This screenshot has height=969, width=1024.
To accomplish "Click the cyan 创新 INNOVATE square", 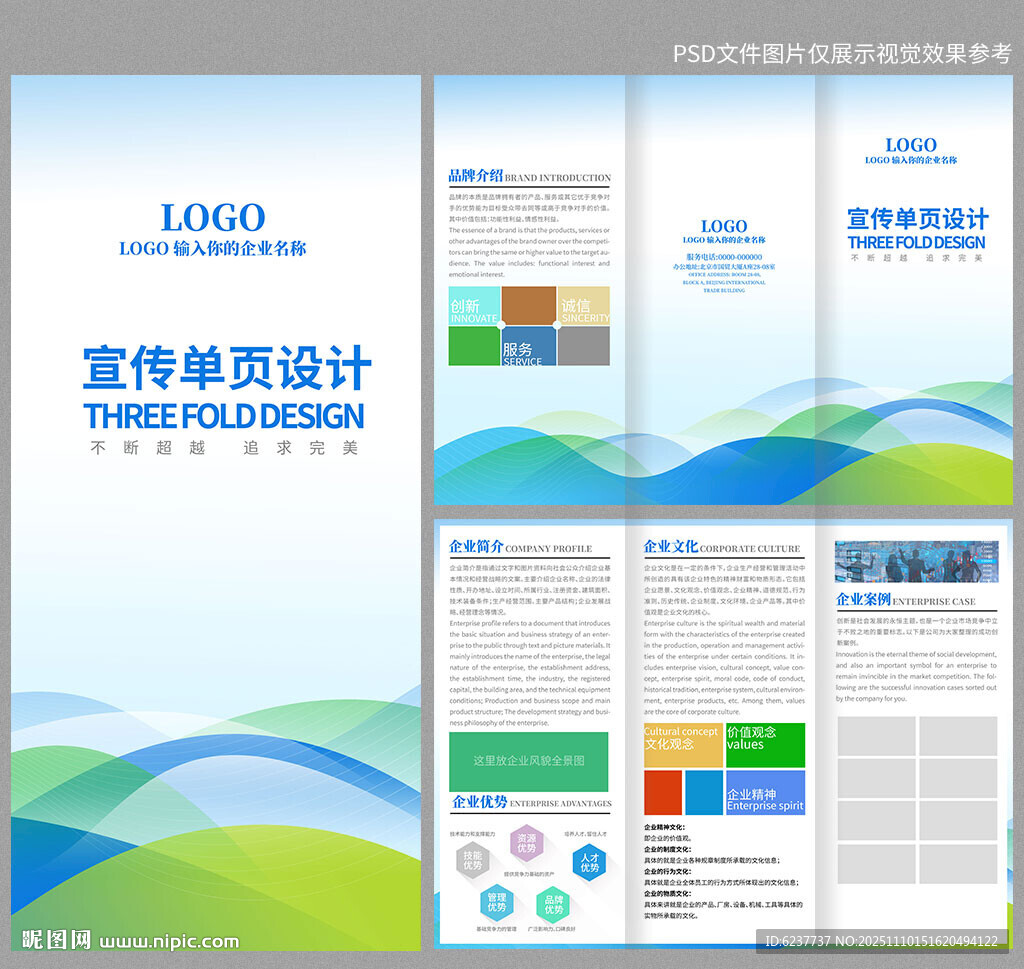I will 474,305.
